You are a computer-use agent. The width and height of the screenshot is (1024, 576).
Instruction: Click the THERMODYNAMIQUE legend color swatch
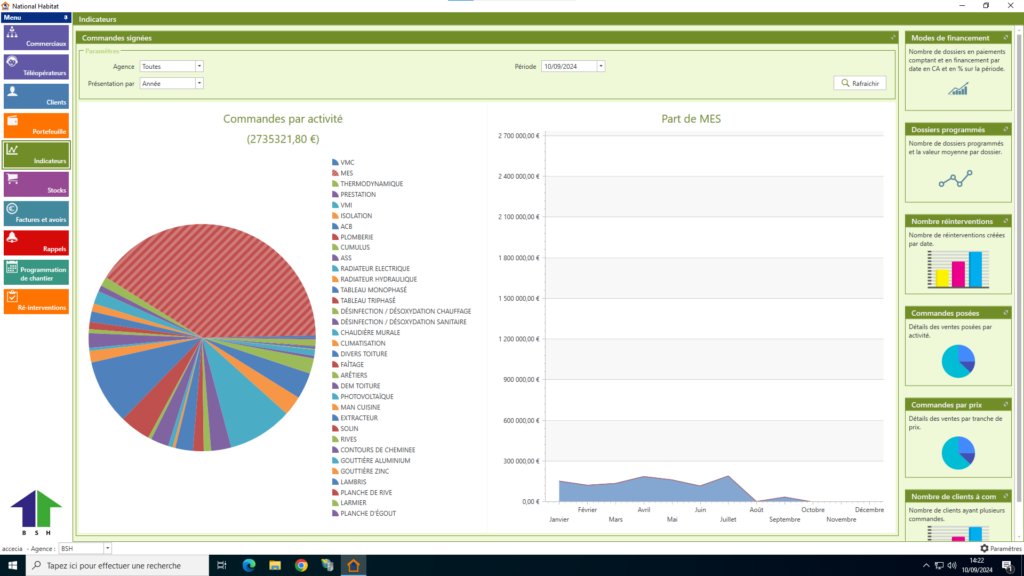tap(335, 184)
